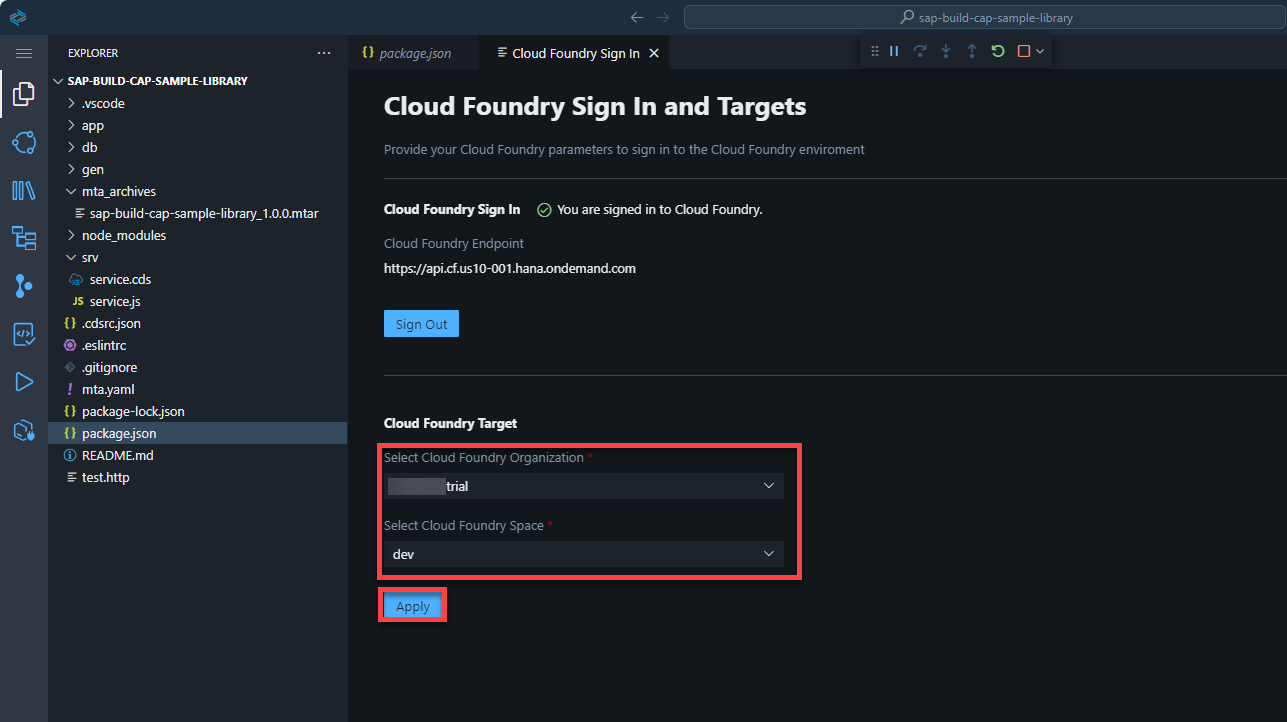The image size is (1287, 722).
Task: Collapse the mta_archives folder
Action: click(x=197, y=191)
